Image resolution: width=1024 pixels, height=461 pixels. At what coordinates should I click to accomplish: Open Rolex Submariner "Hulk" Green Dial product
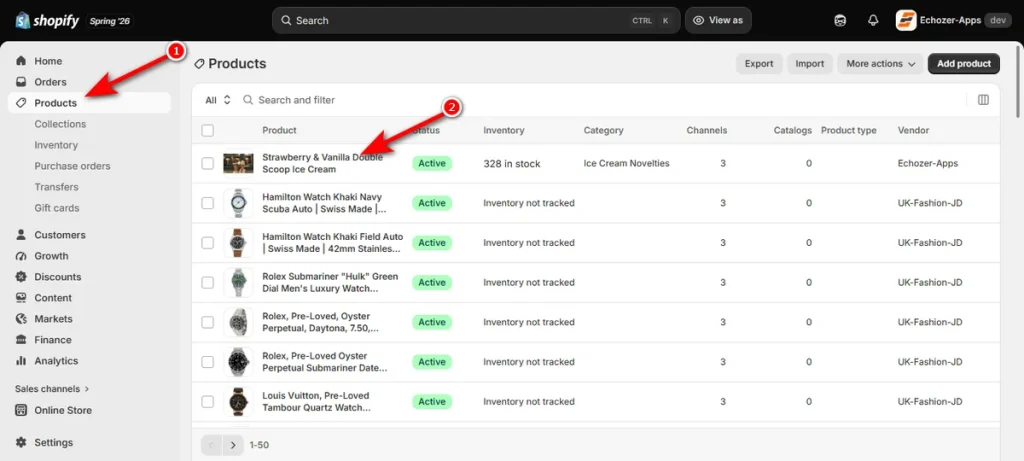(330, 283)
